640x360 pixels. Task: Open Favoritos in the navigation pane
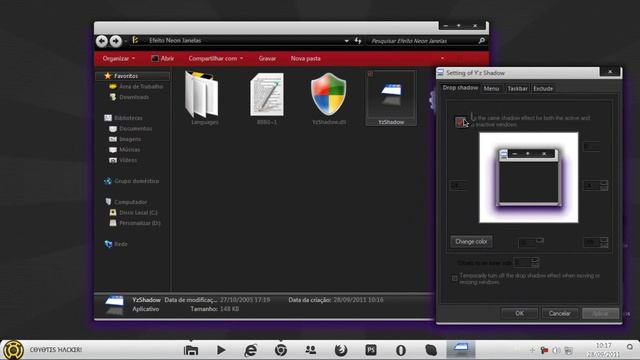(x=126, y=76)
